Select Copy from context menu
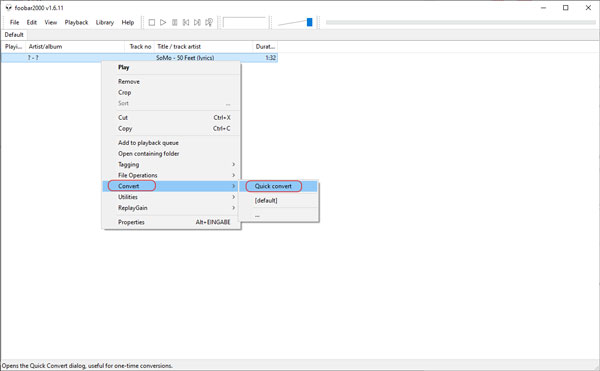 click(171, 129)
